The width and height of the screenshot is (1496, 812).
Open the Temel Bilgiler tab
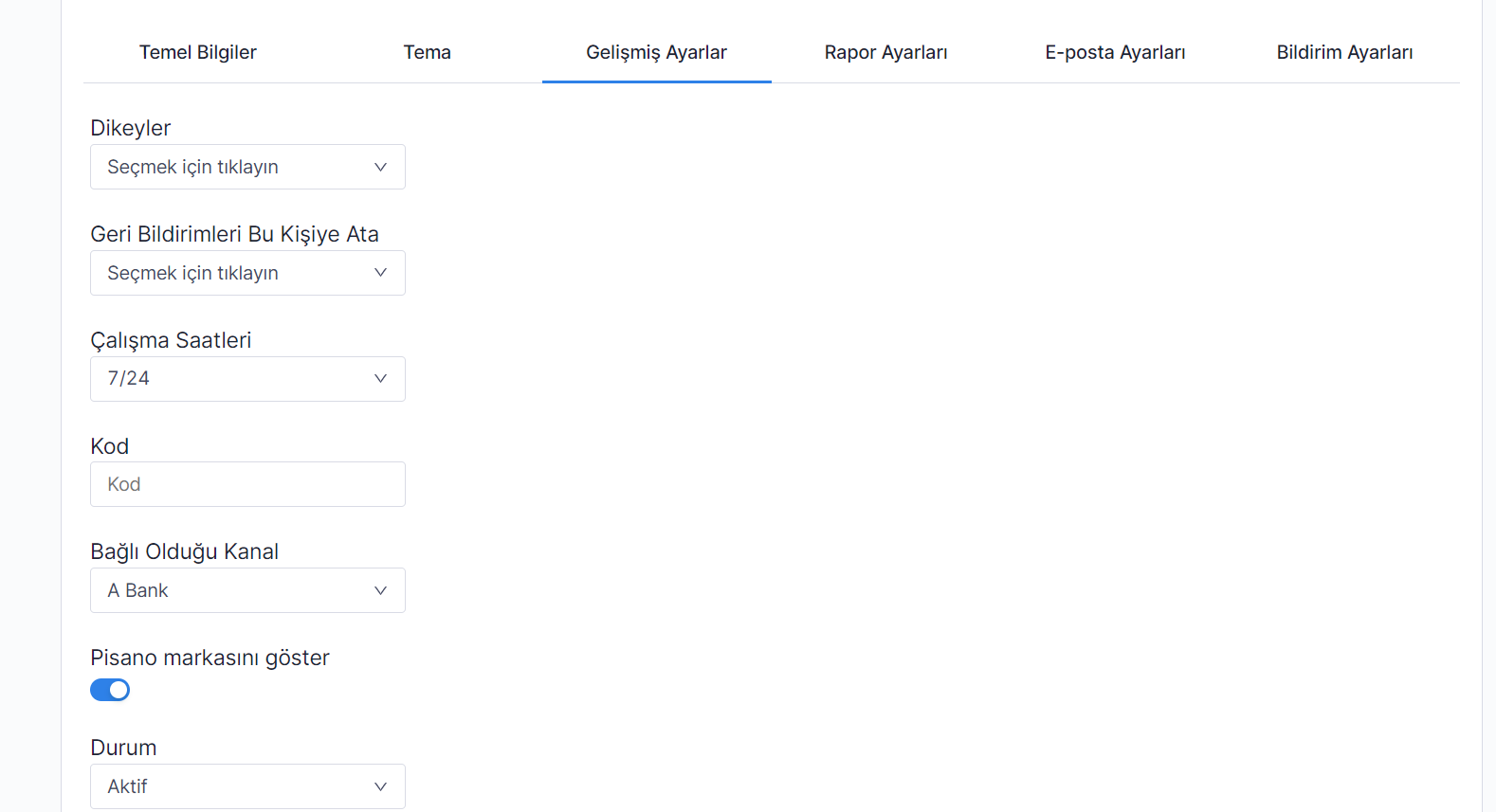[x=197, y=52]
